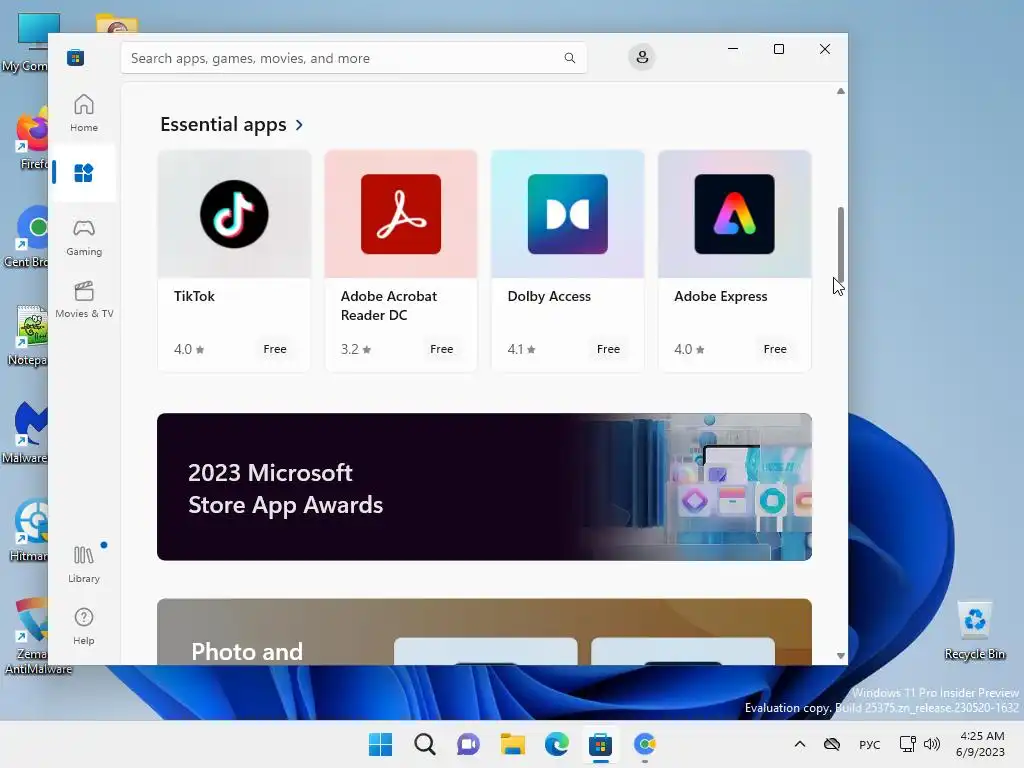Click the Adobe Express app icon
Viewport: 1024px width, 768px height.
(734, 214)
